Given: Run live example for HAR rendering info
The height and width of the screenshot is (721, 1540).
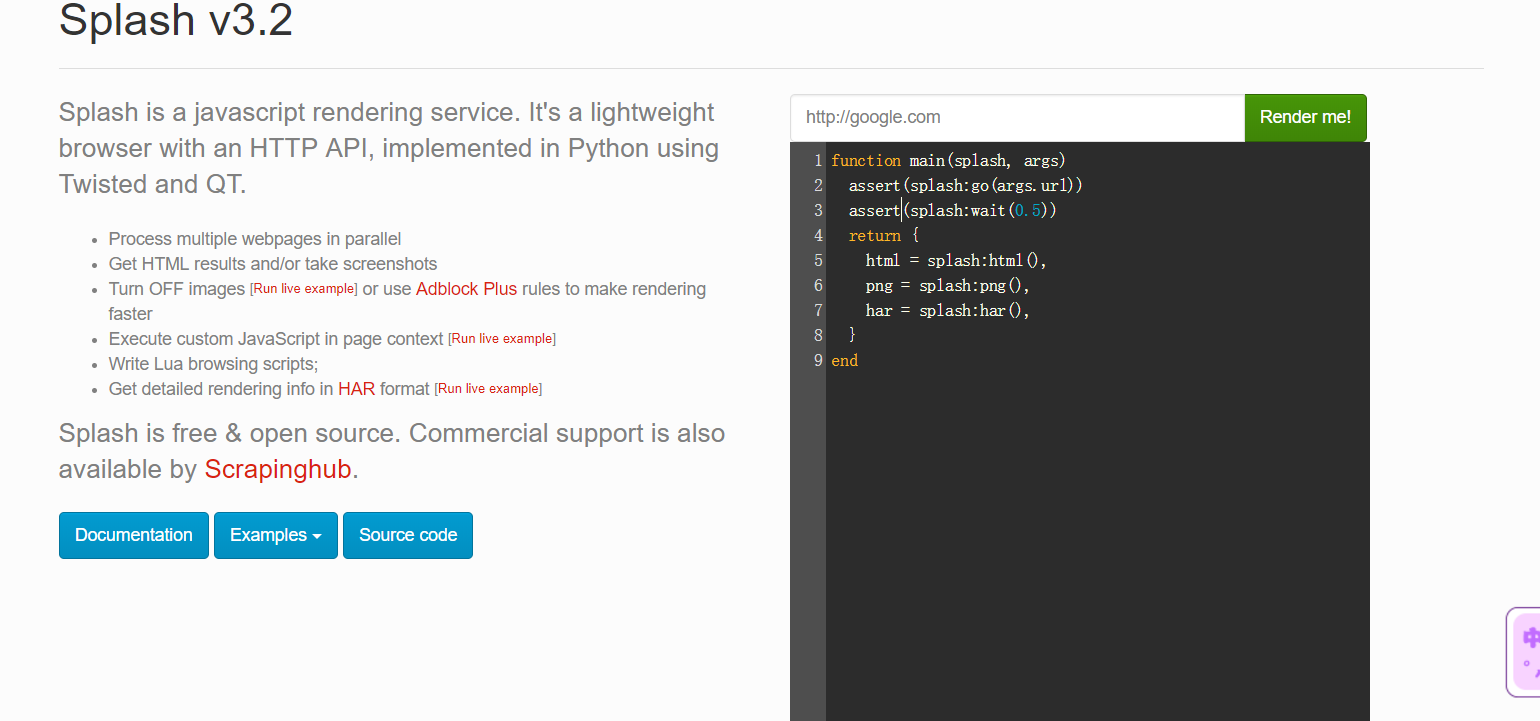Looking at the screenshot, I should point(488,389).
